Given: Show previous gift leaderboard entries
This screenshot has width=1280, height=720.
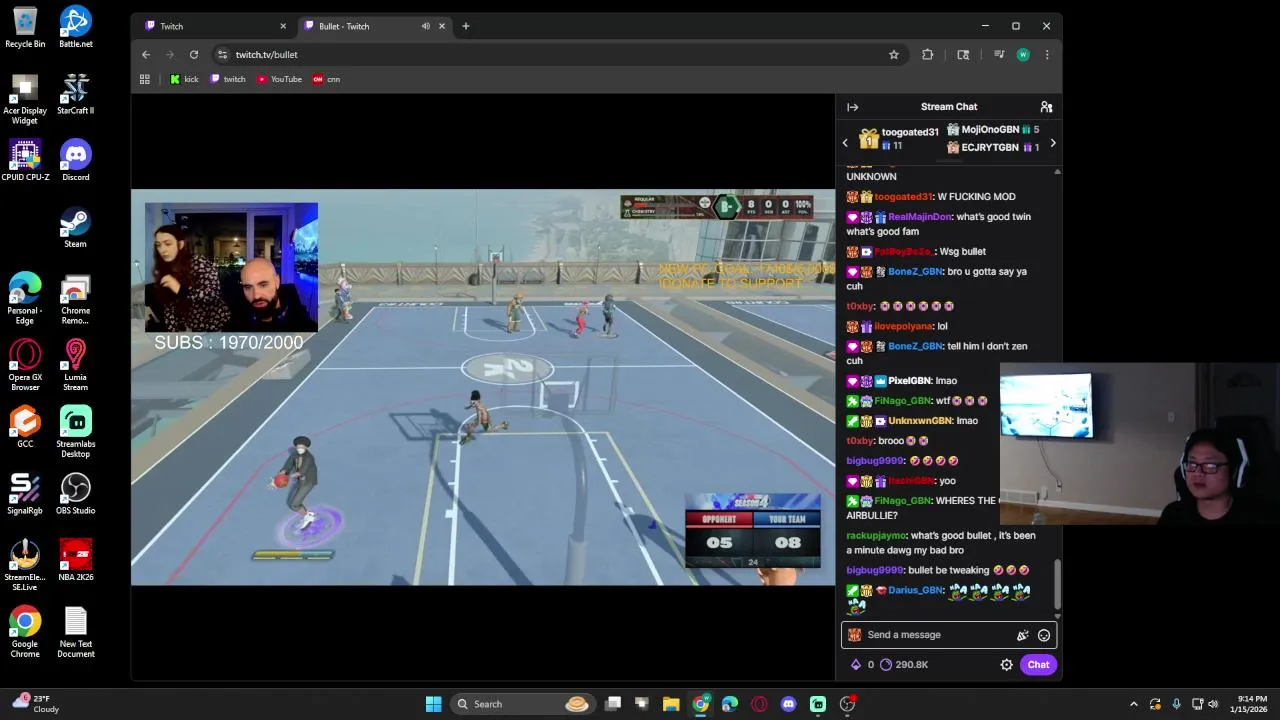Looking at the screenshot, I should coord(845,143).
